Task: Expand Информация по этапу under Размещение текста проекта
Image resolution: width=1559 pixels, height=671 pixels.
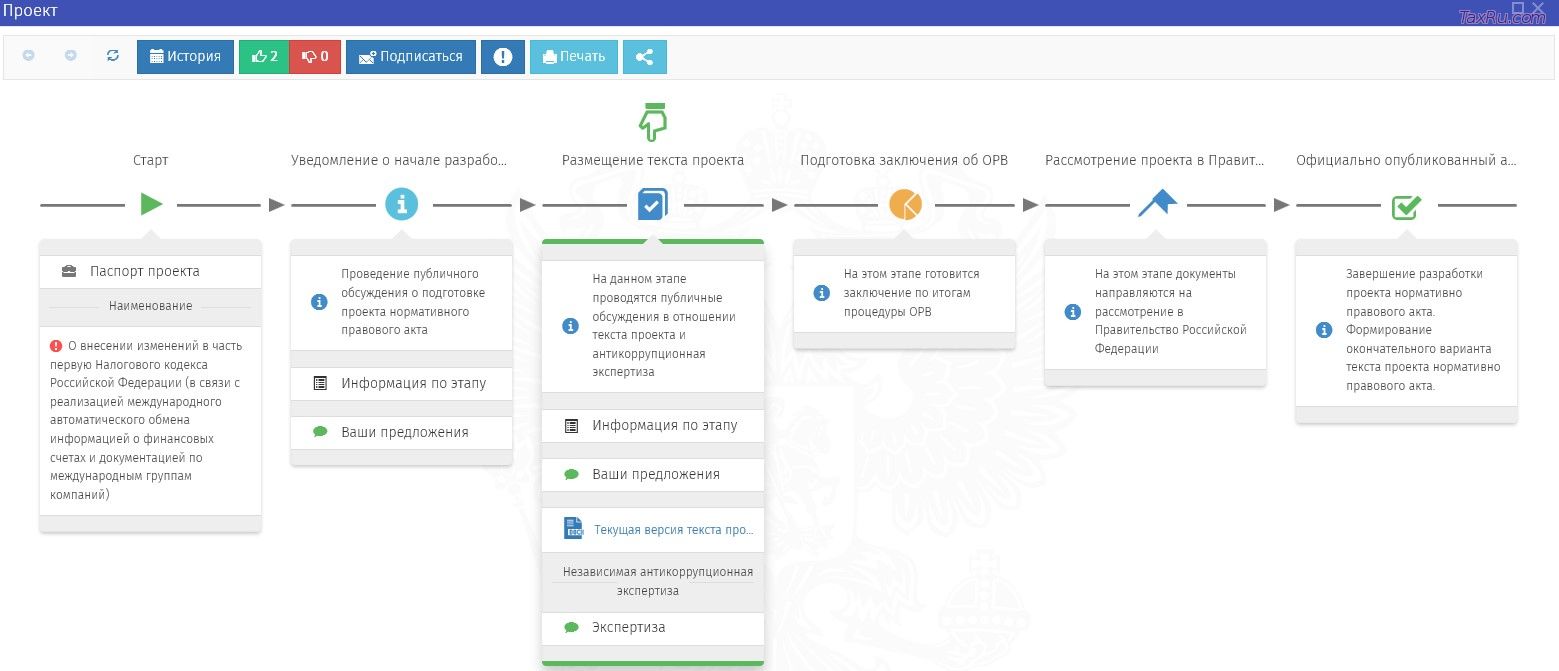Action: pos(652,425)
